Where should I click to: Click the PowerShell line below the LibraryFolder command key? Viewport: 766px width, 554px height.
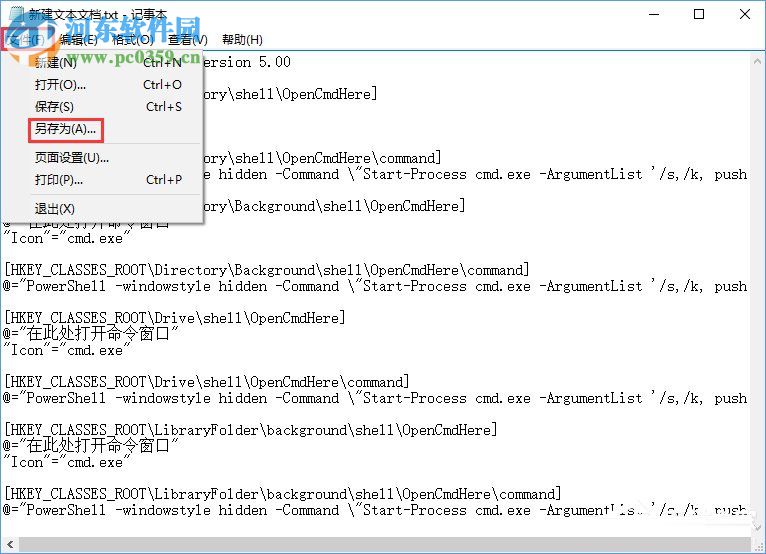click(375, 510)
